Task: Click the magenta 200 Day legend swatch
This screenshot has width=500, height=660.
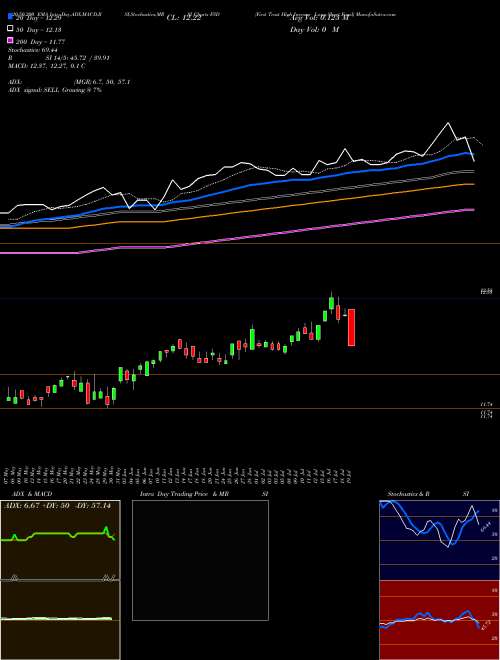Action: (10, 41)
